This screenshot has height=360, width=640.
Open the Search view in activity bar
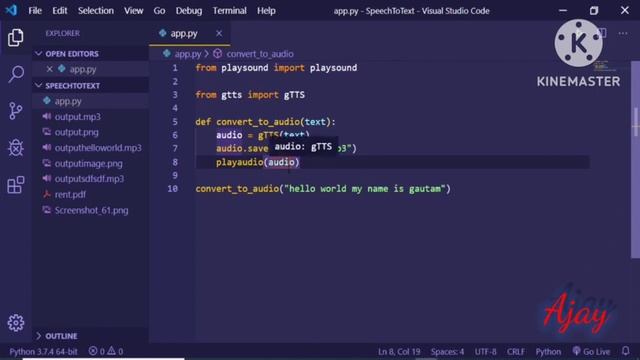coord(16,74)
